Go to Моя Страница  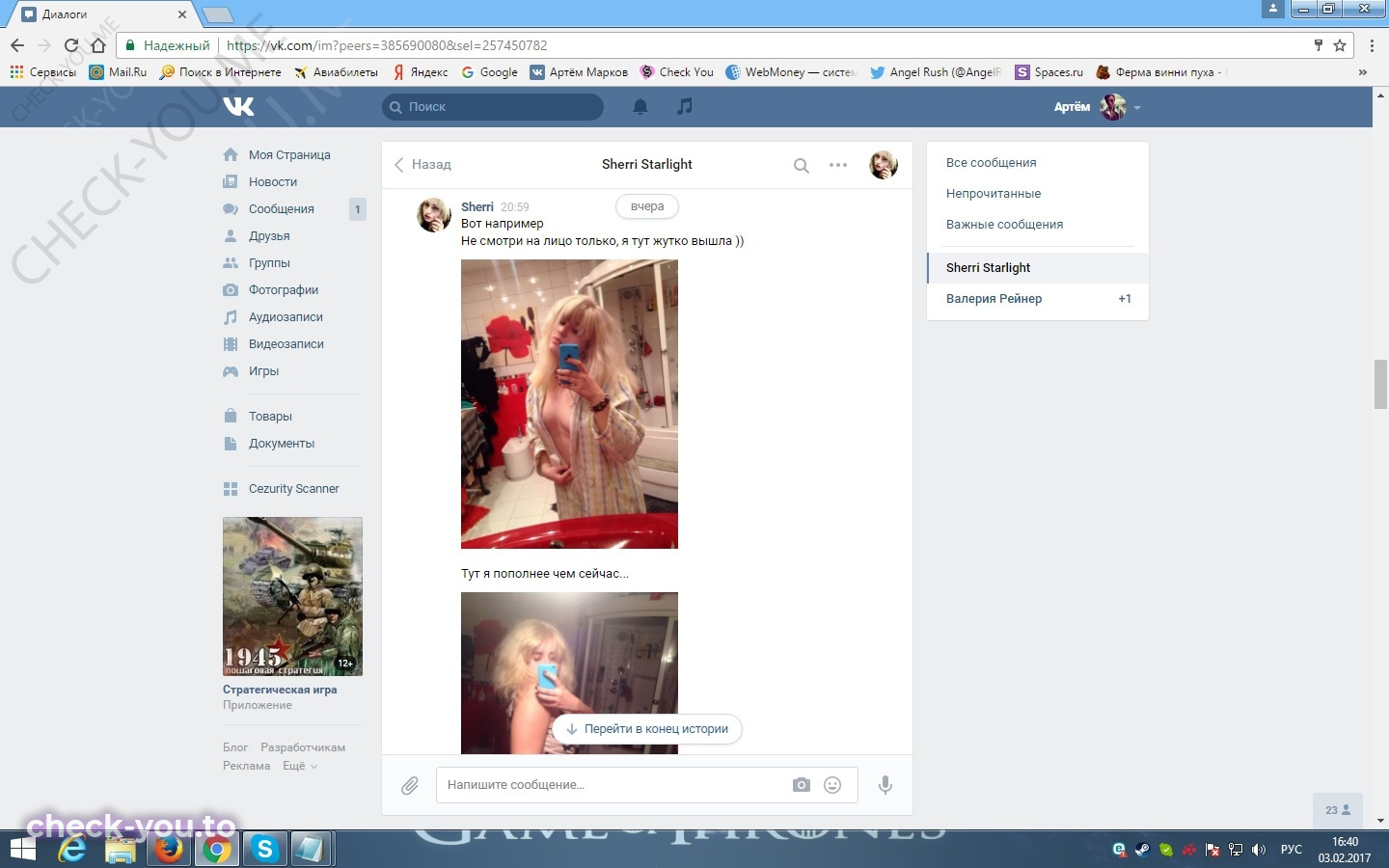(291, 155)
